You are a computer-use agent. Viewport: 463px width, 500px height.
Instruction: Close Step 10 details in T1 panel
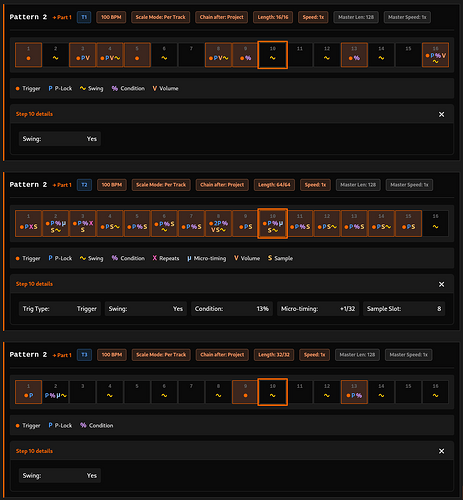[x=441, y=114]
